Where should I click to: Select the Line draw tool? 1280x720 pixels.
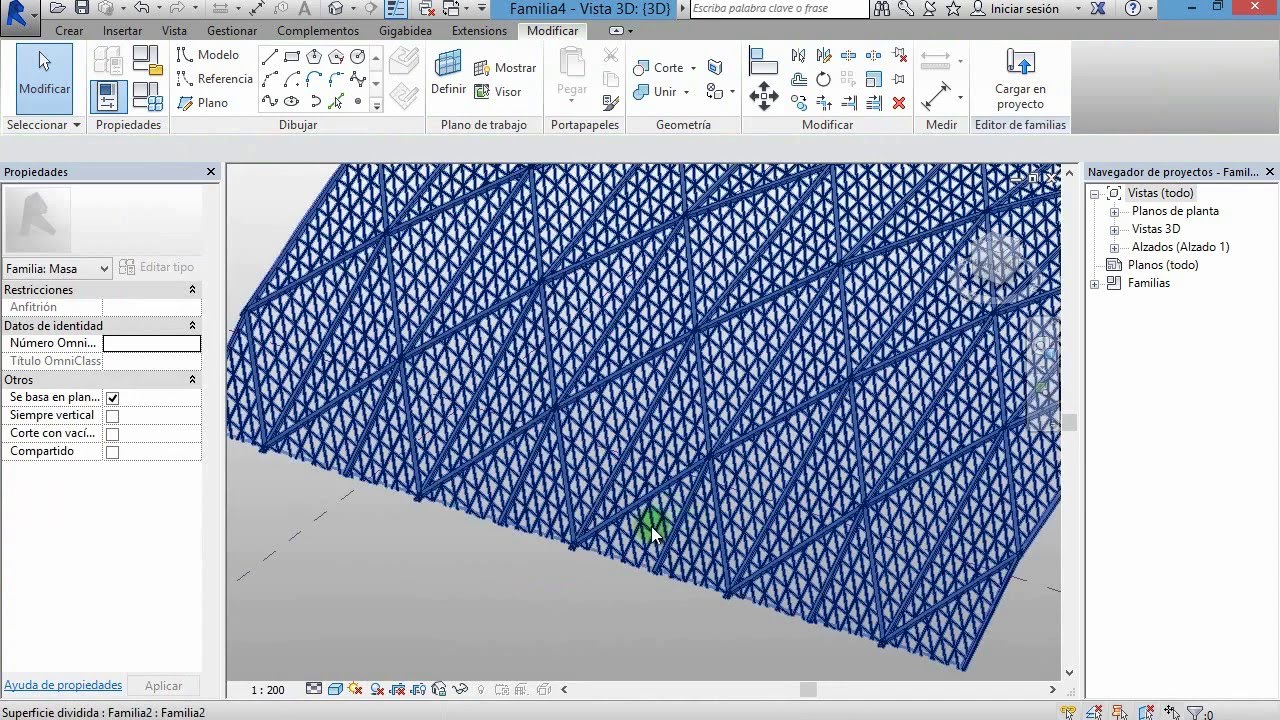[x=270, y=57]
